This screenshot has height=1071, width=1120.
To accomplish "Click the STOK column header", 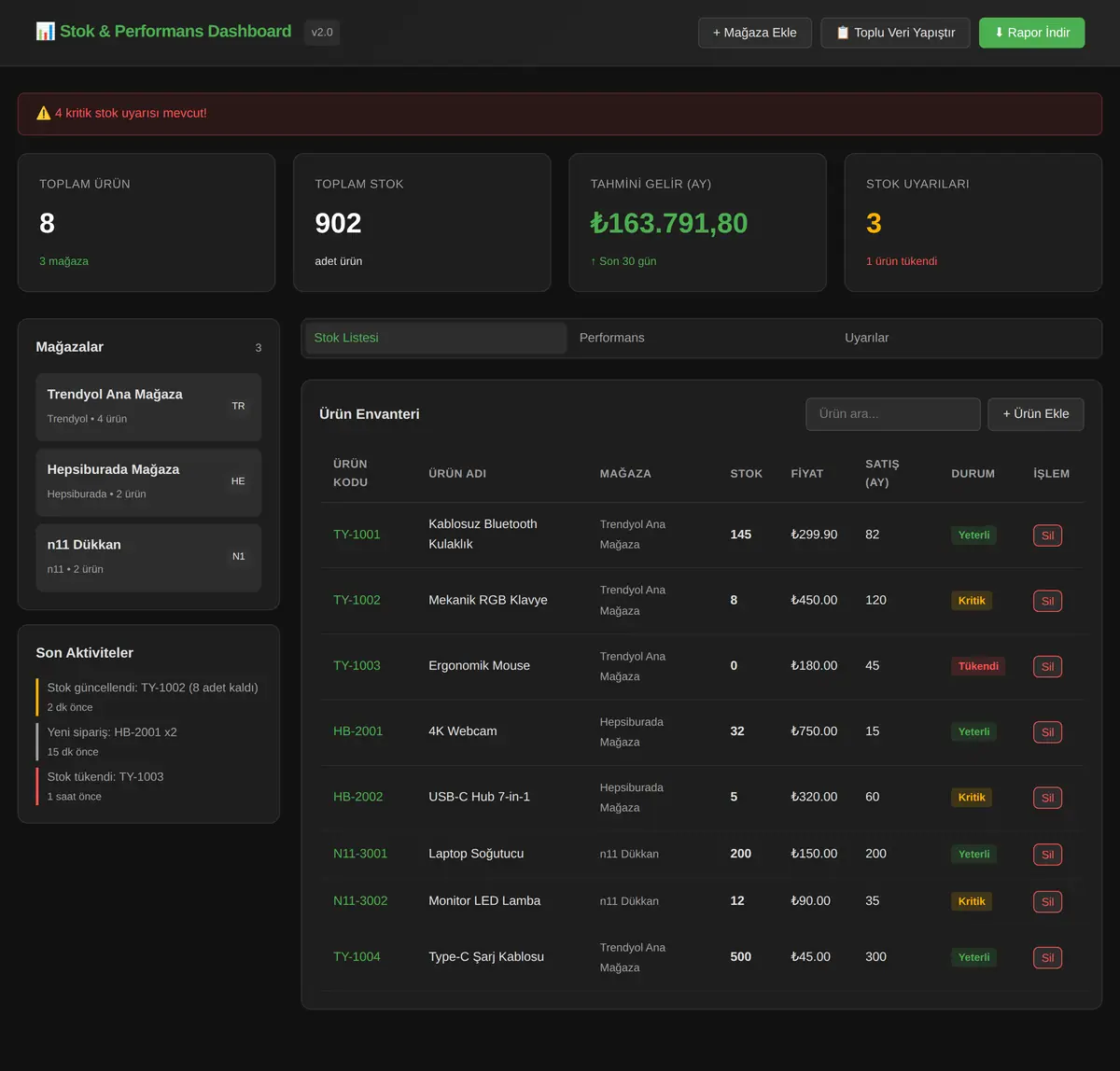I will pos(746,474).
